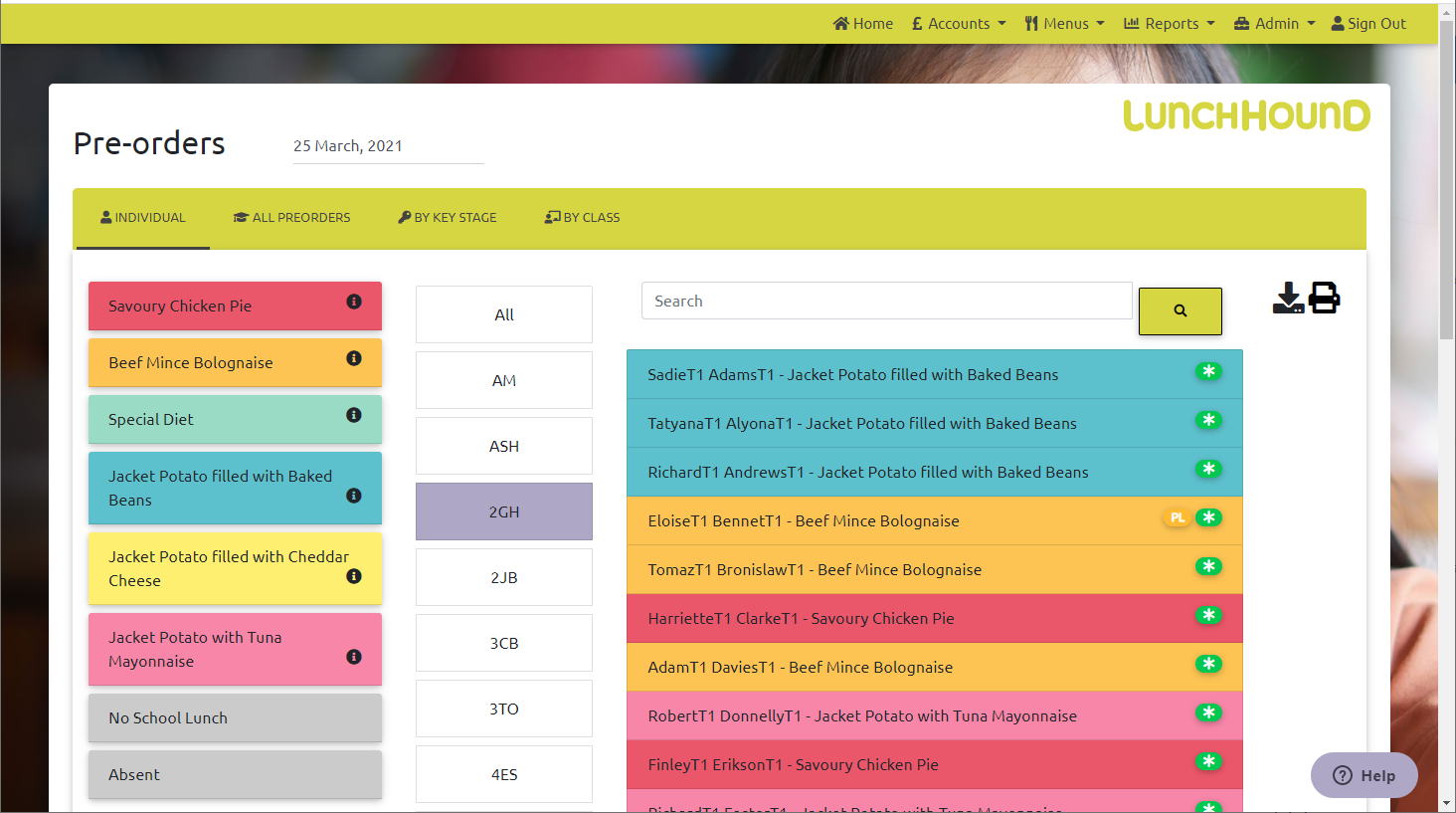Select the All classes filter
The image size is (1456, 813).
(504, 314)
